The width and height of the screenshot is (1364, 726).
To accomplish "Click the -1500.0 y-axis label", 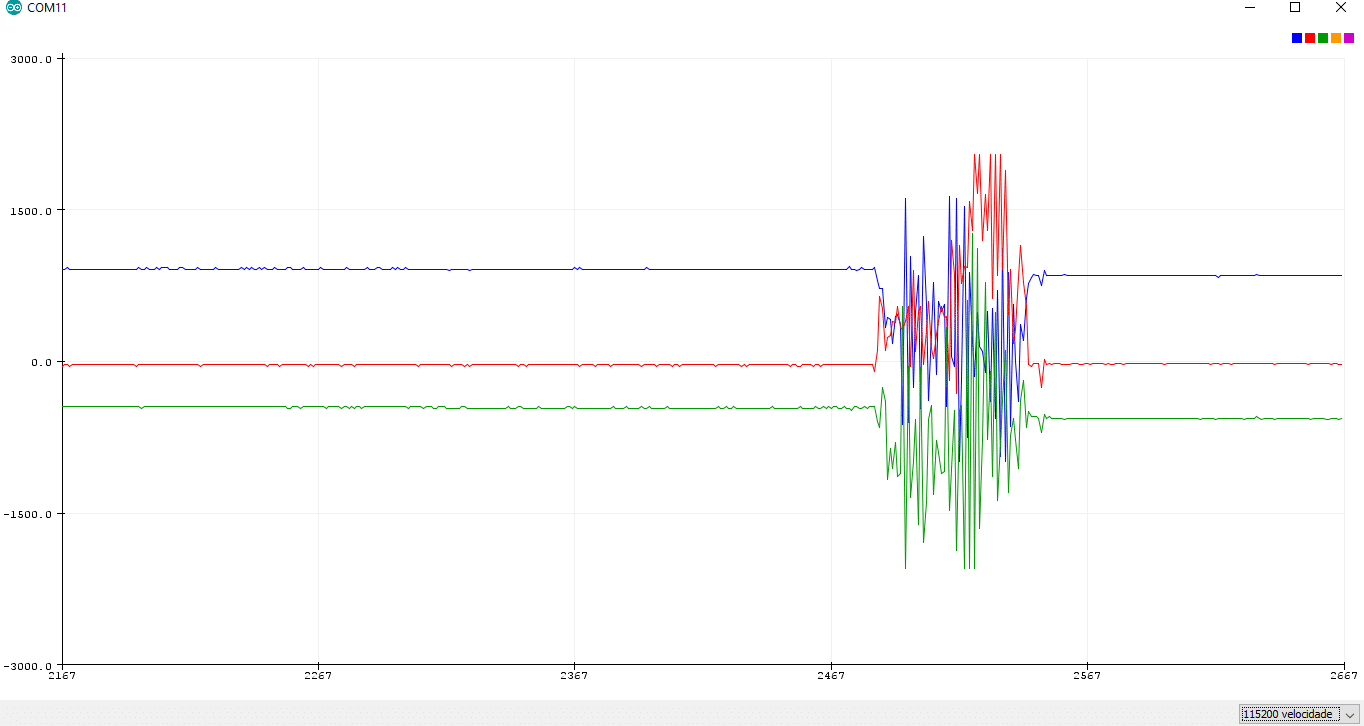I will coord(29,515).
